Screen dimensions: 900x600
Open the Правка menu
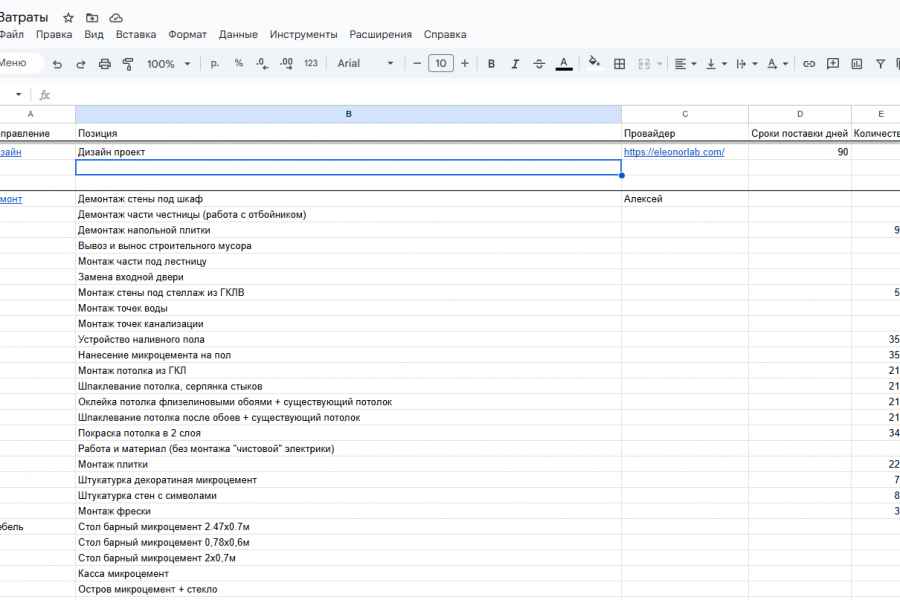[54, 34]
